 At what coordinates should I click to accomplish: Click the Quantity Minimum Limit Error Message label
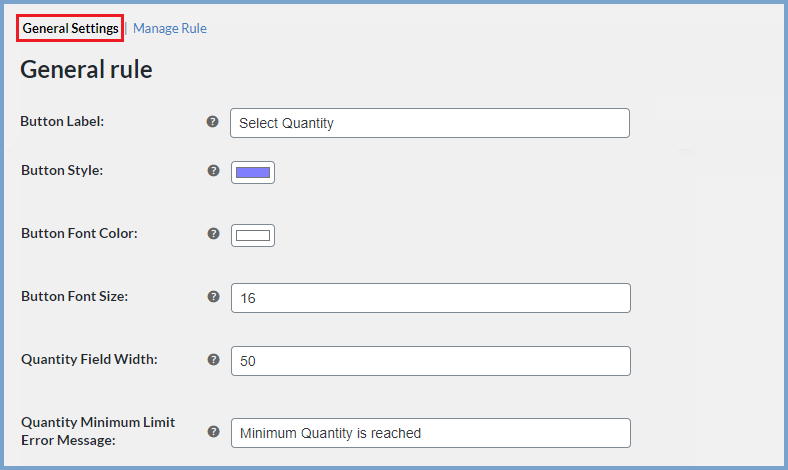[98, 431]
